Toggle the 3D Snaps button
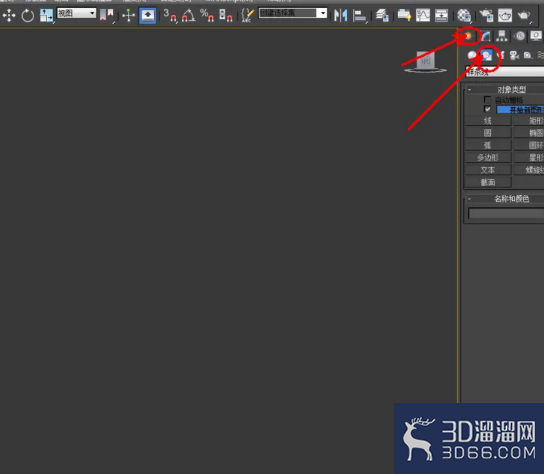This screenshot has width=544, height=474. point(170,16)
